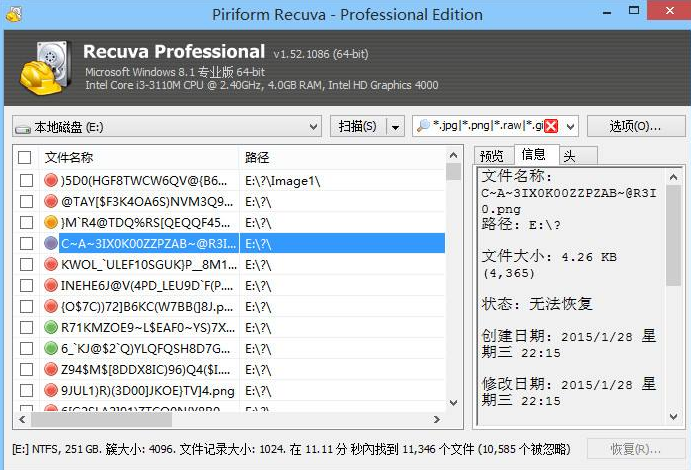Click the magnifier icon in filter box

click(x=423, y=126)
